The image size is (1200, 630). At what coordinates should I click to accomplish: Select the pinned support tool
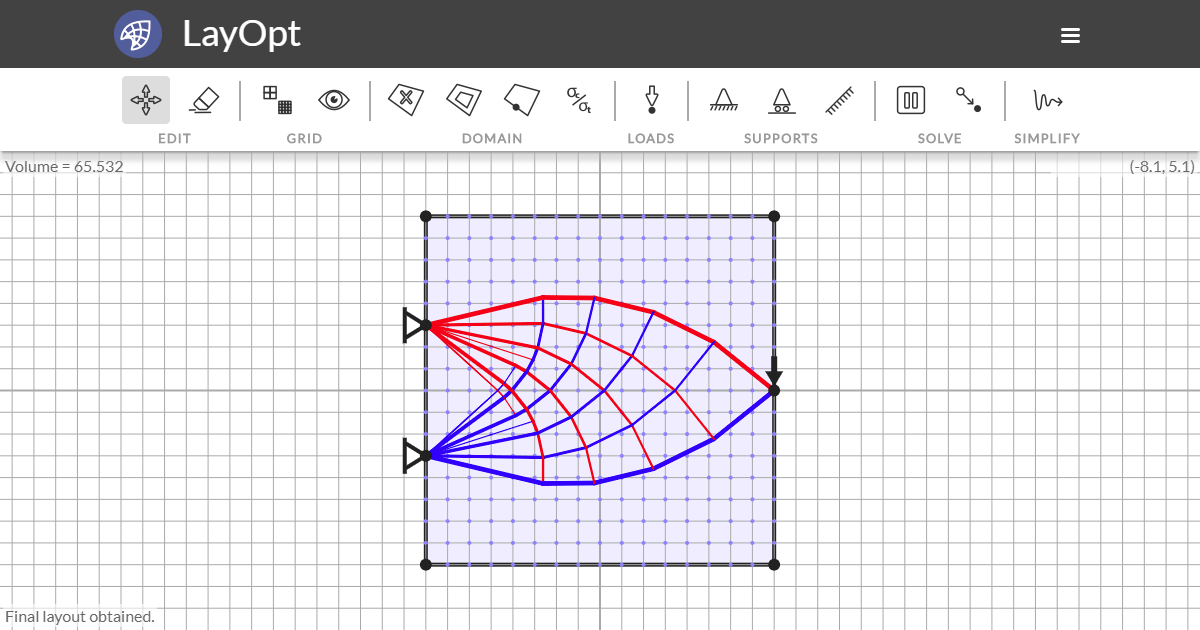click(723, 100)
